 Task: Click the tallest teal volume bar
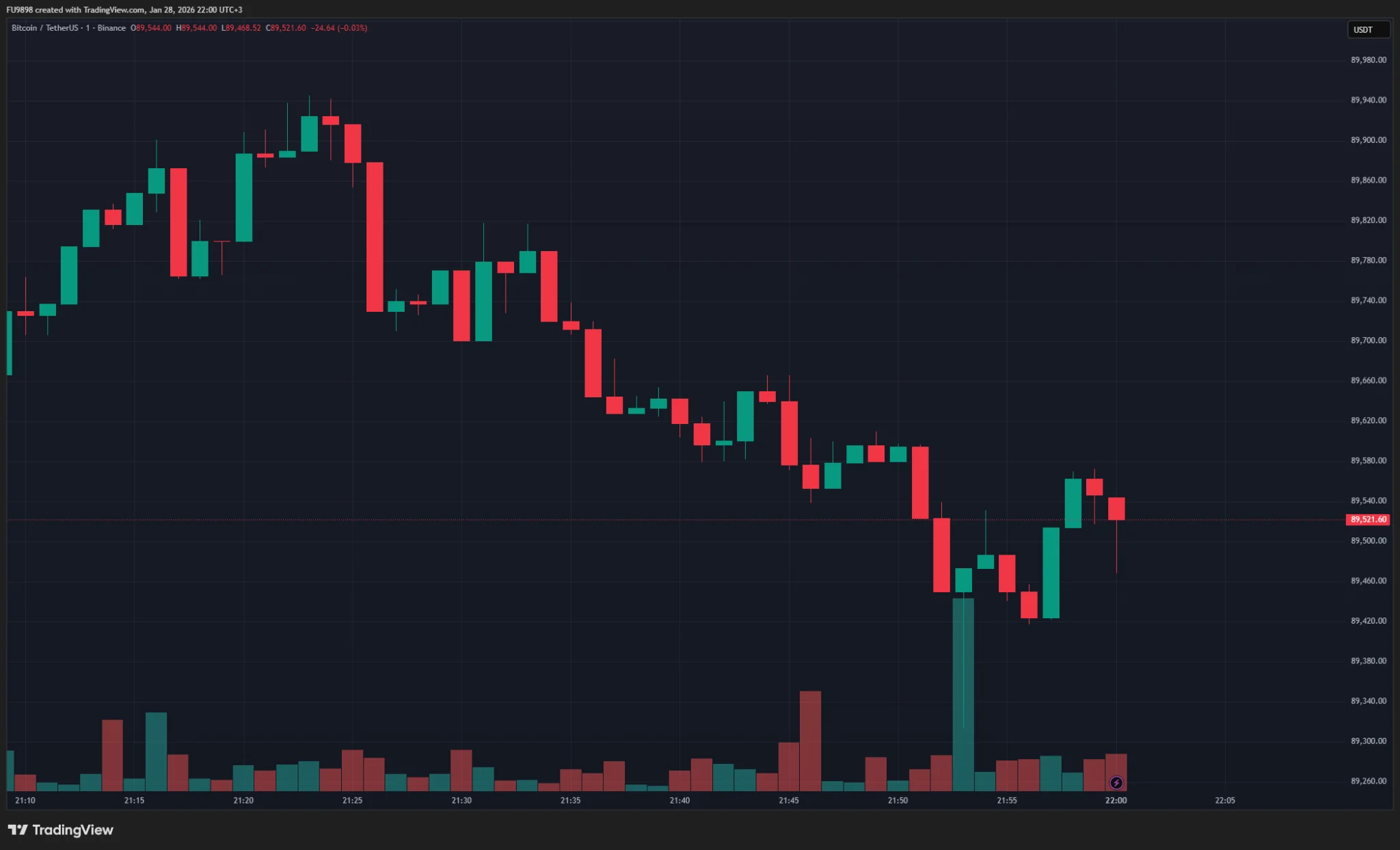[x=963, y=694]
